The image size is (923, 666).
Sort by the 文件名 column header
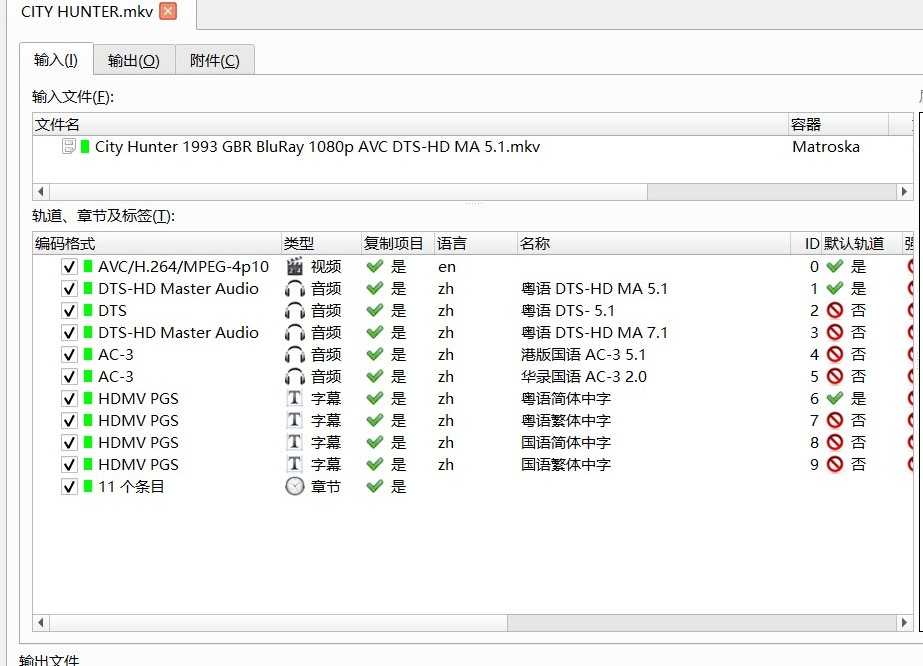click(x=410, y=124)
